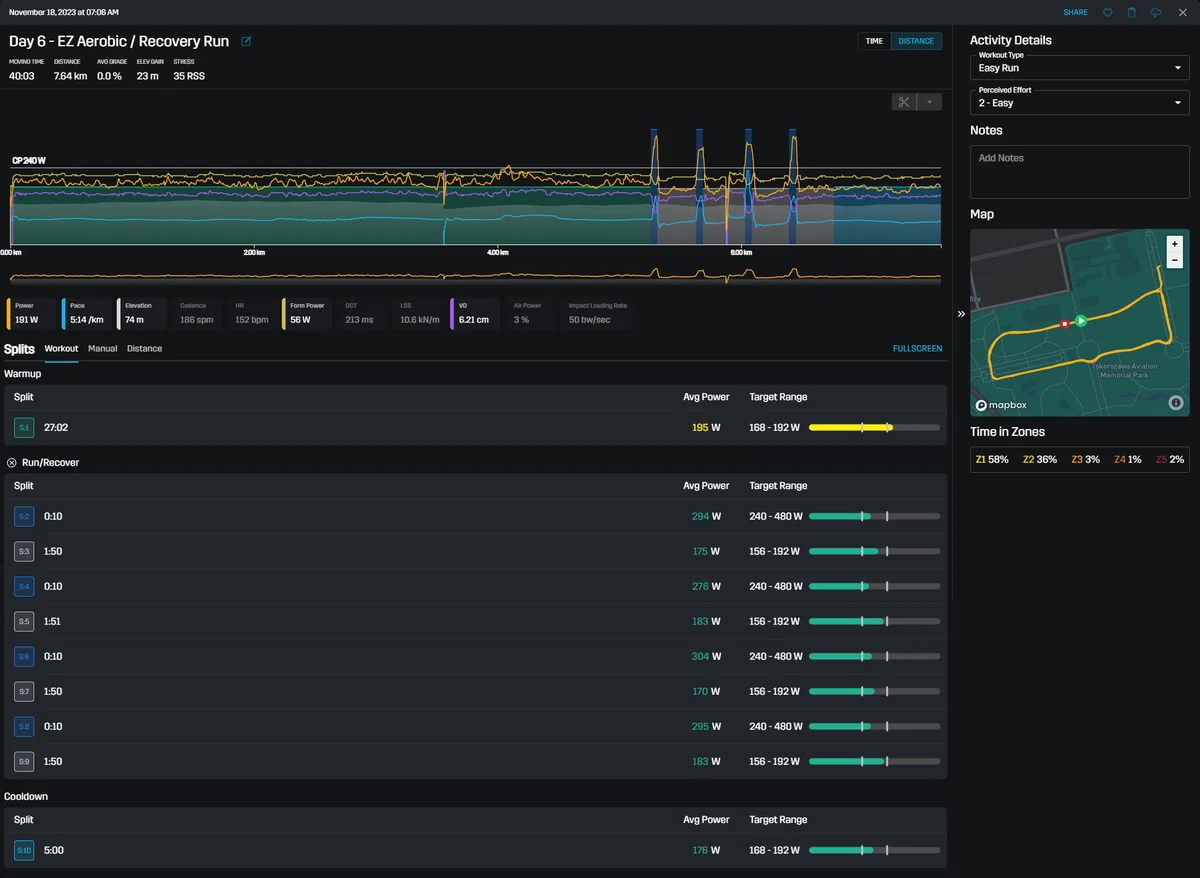Click the heart favorite icon
1200x878 pixels.
tap(1108, 13)
